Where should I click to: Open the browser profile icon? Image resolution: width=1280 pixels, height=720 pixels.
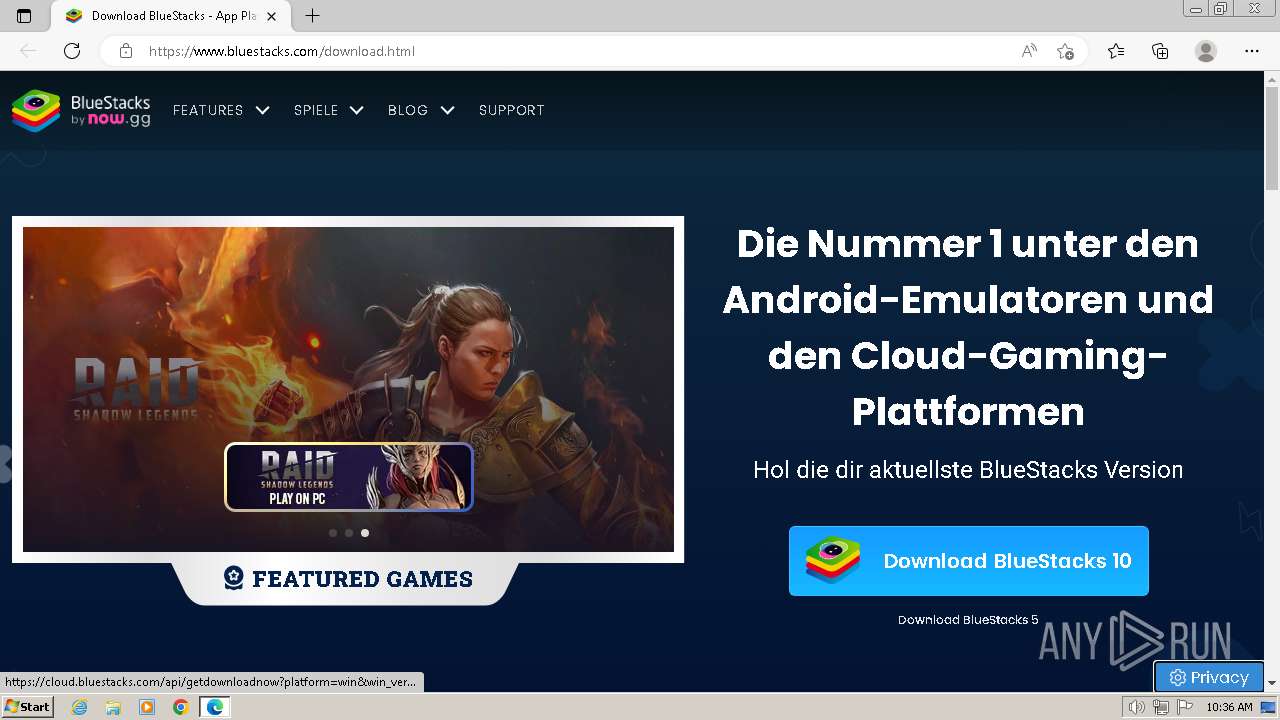point(1206,51)
